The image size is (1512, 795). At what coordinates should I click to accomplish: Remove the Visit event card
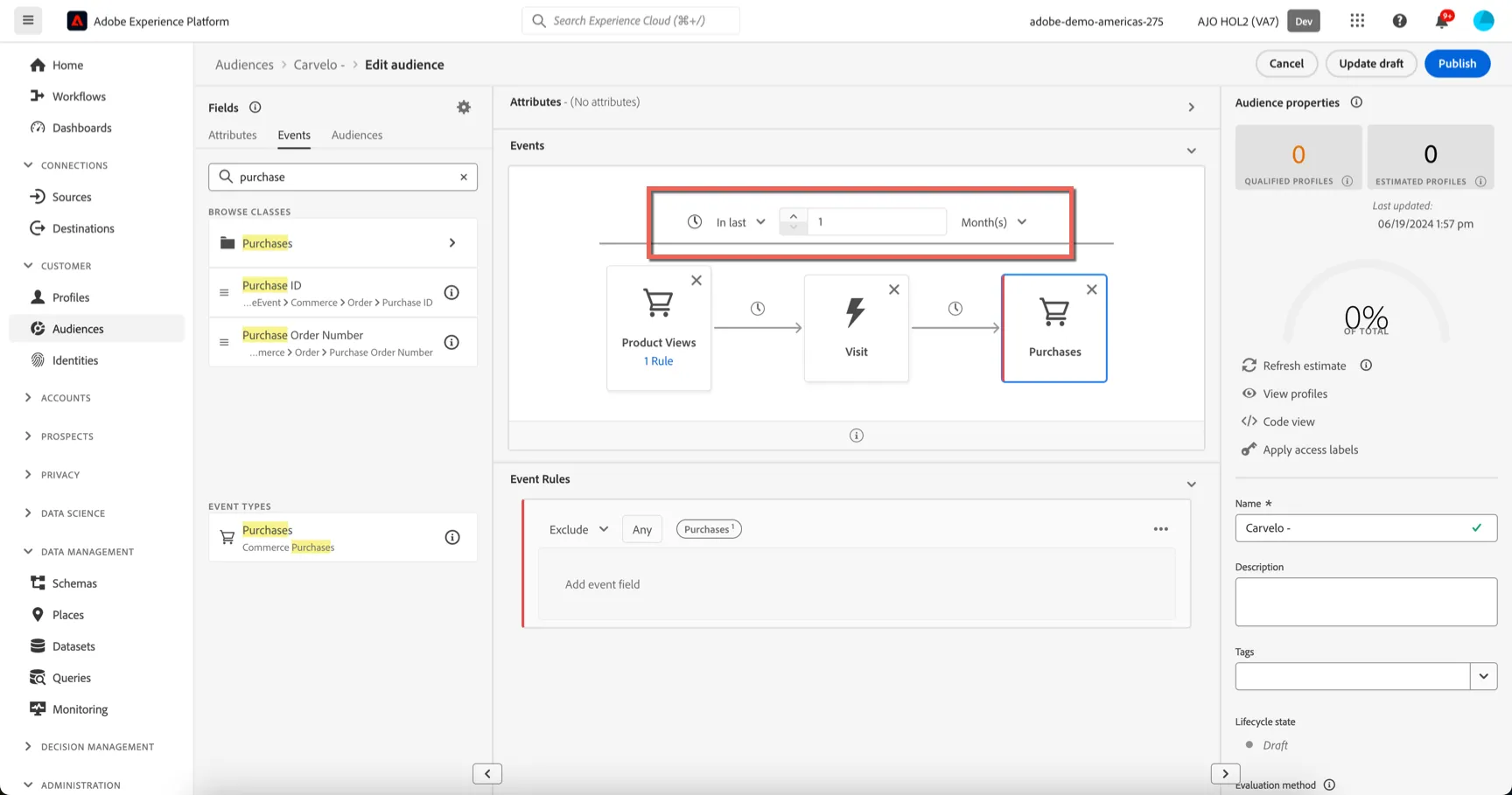point(894,289)
